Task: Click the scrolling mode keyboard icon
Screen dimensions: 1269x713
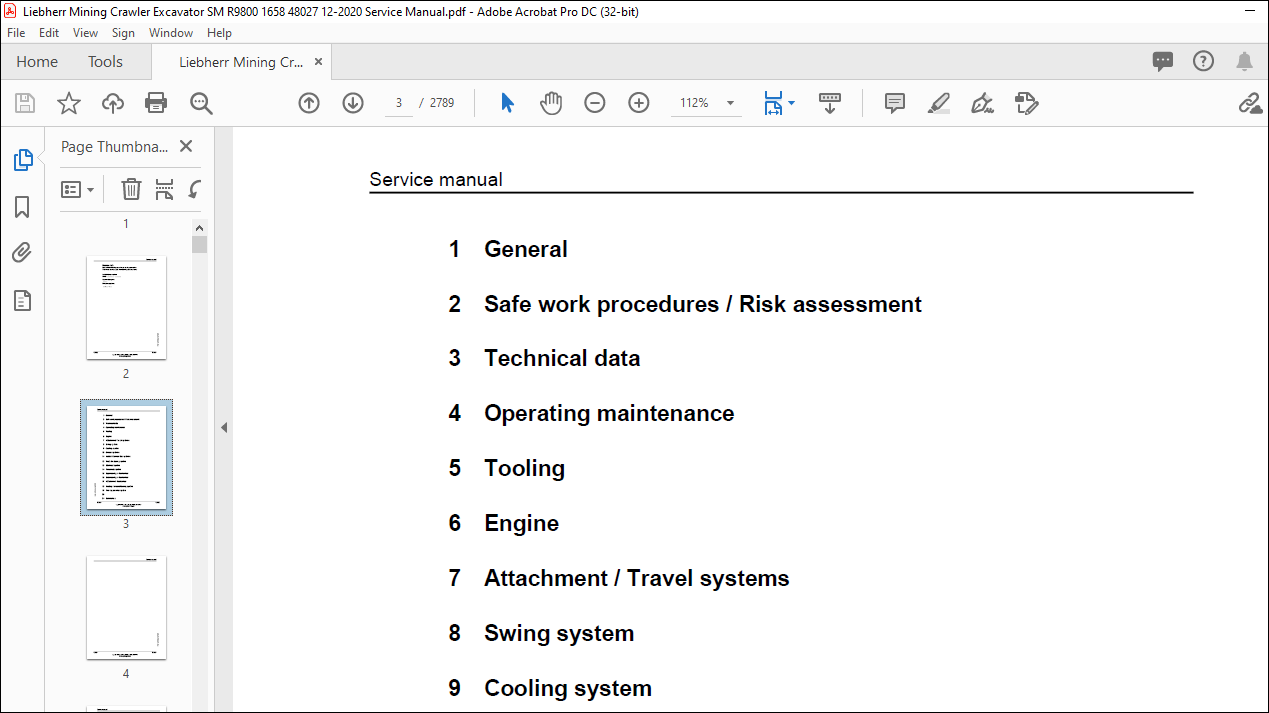Action: pyautogui.click(x=829, y=103)
